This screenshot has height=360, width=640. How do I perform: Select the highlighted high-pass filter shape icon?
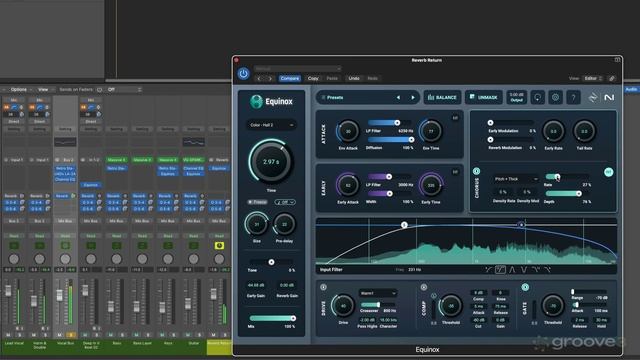(x=500, y=269)
